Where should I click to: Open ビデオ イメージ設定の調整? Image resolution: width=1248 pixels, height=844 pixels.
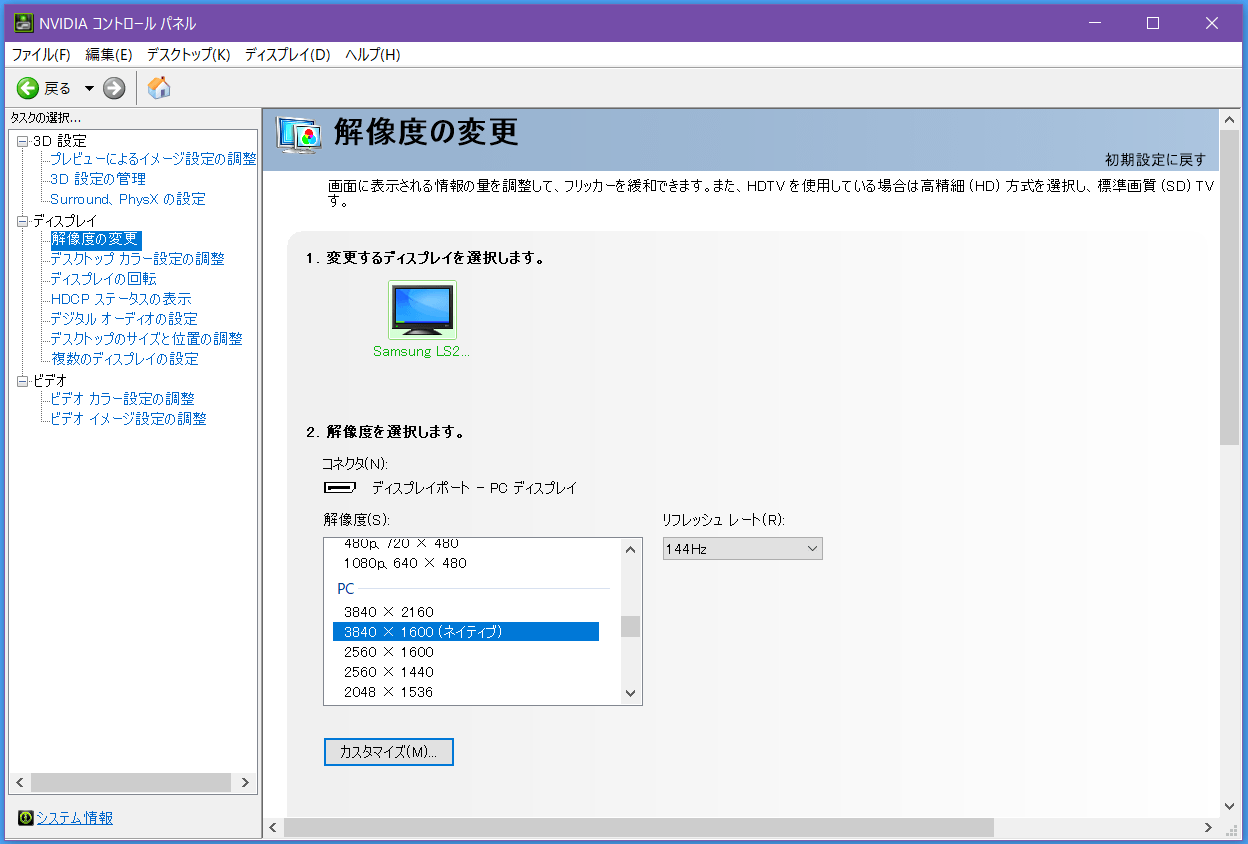[x=129, y=419]
